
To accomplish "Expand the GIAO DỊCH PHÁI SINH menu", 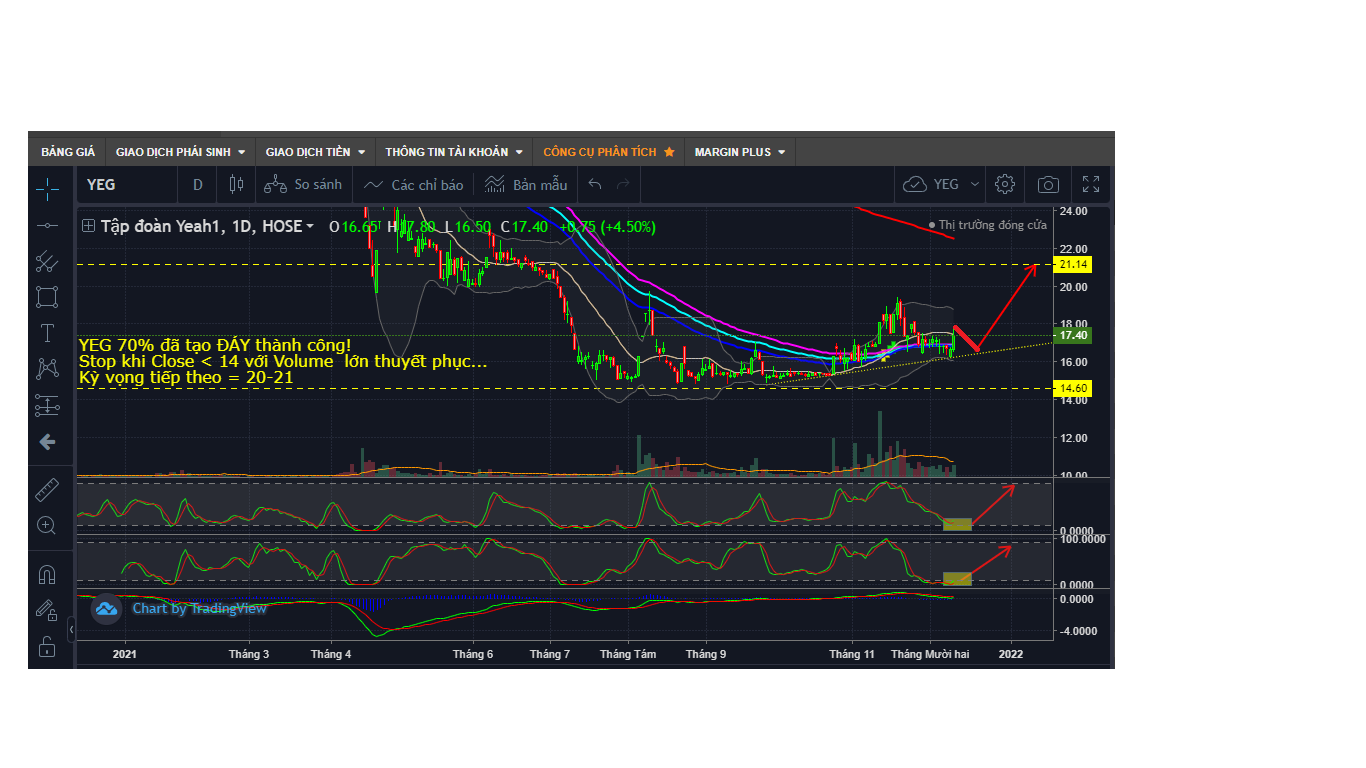I will pyautogui.click(x=180, y=152).
